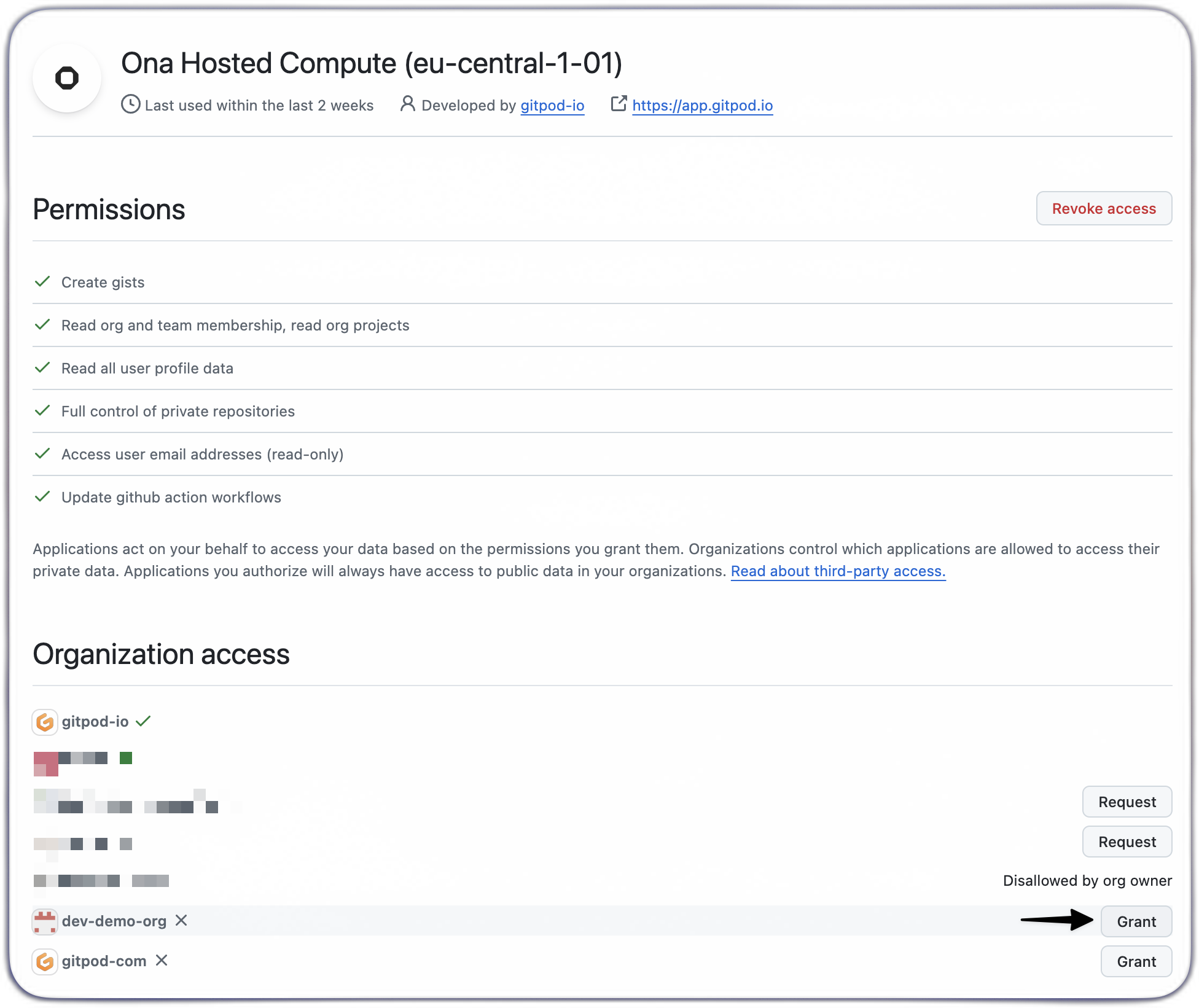
Task: Open the Read about third-party access link
Action: pos(838,571)
